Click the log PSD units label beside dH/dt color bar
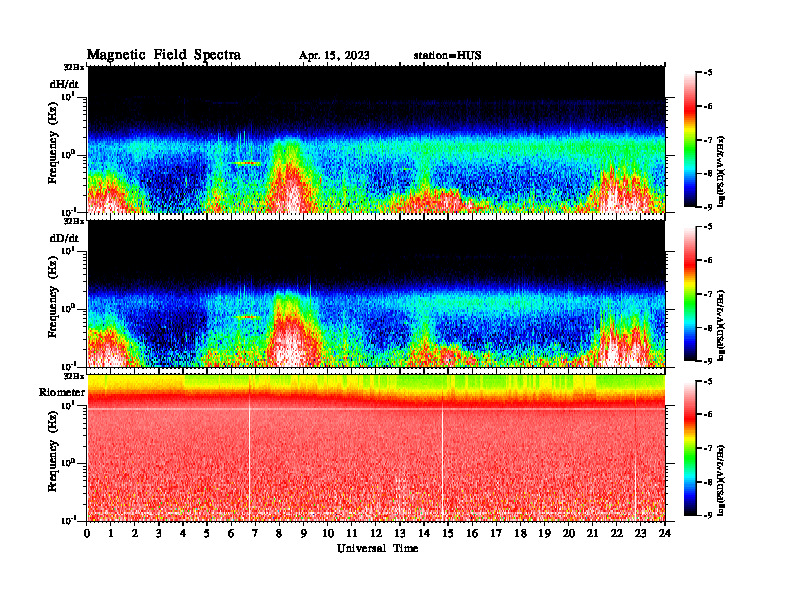The image size is (792, 612). tap(722, 171)
